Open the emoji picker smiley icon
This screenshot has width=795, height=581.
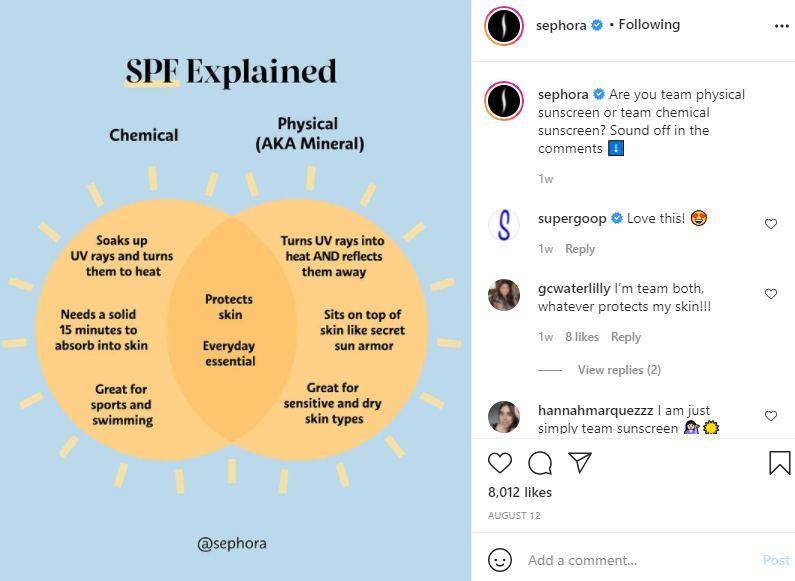[500, 560]
